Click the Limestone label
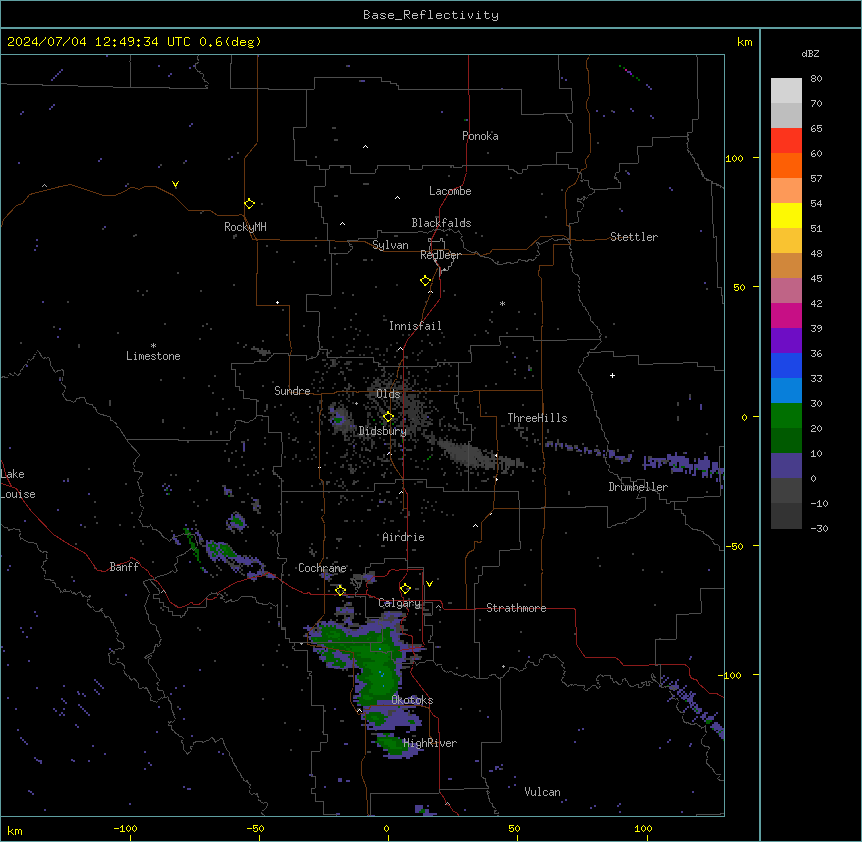 pyautogui.click(x=153, y=356)
